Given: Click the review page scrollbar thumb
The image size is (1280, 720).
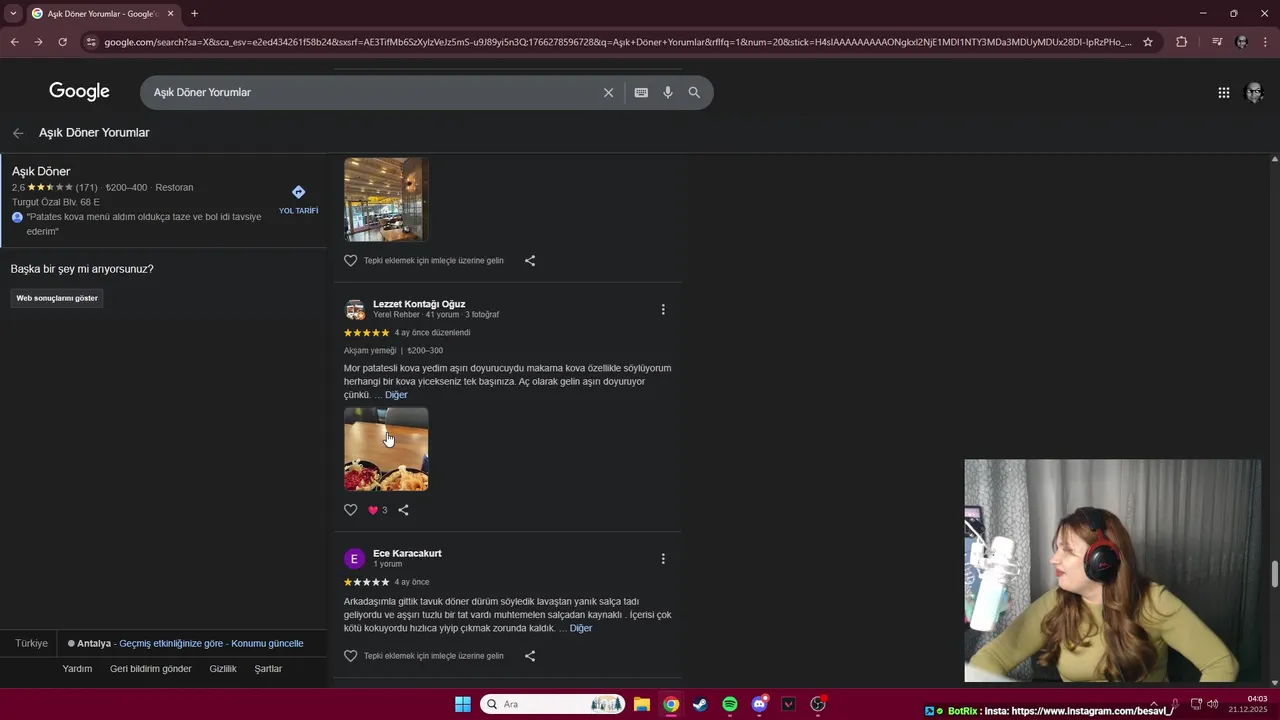Looking at the screenshot, I should 1274,575.
